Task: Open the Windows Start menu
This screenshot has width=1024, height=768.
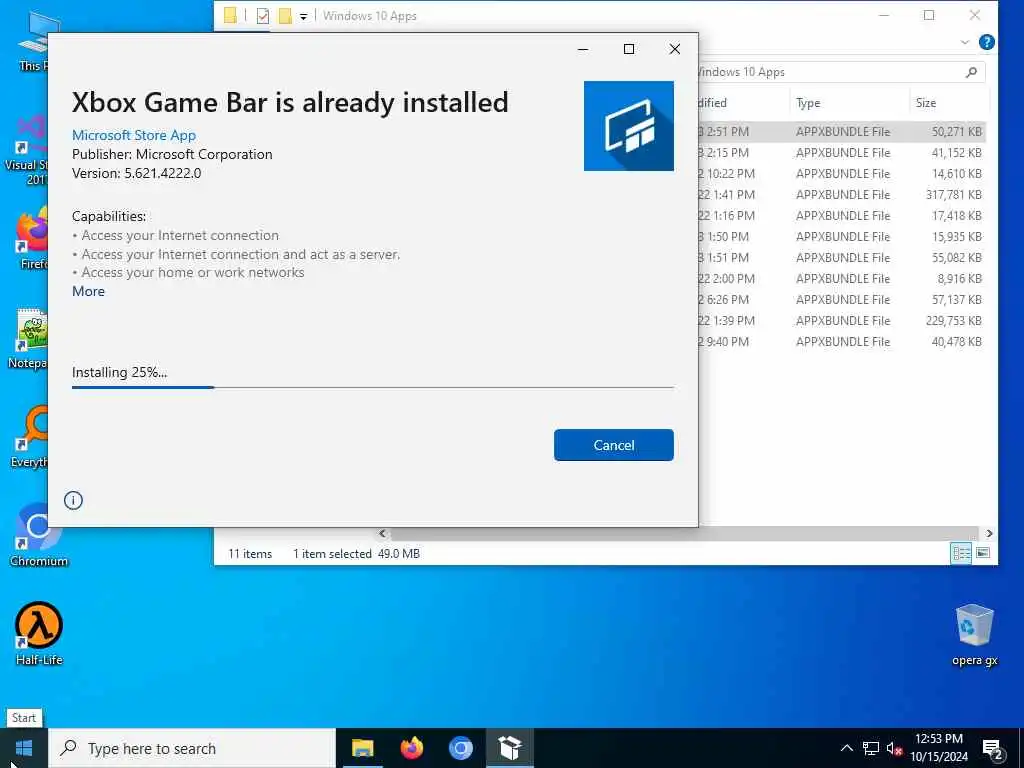Action: click(x=24, y=748)
